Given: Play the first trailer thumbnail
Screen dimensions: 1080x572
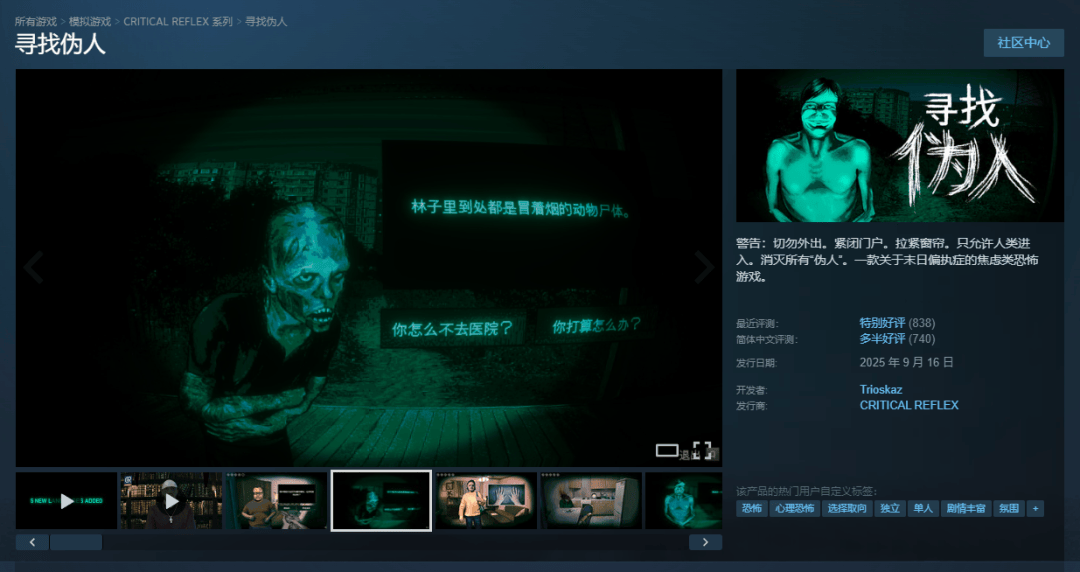Looking at the screenshot, I should (x=66, y=501).
